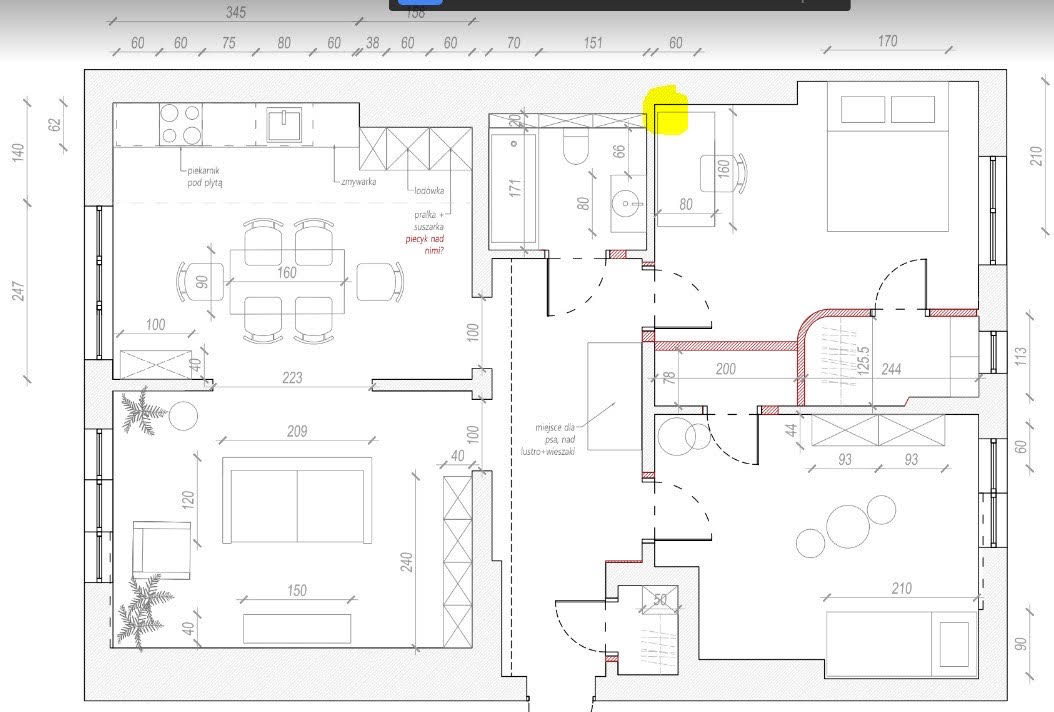Click the 'zmywarka' annotation label

click(357, 182)
